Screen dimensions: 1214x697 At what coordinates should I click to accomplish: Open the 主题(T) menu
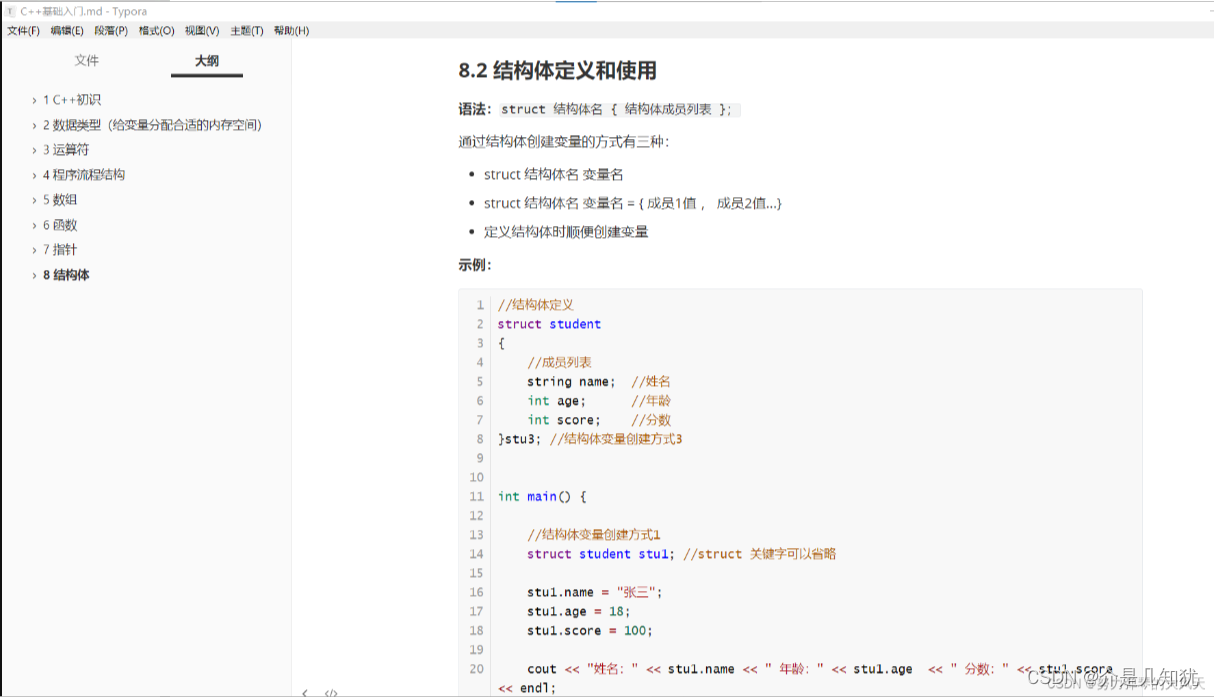(246, 31)
